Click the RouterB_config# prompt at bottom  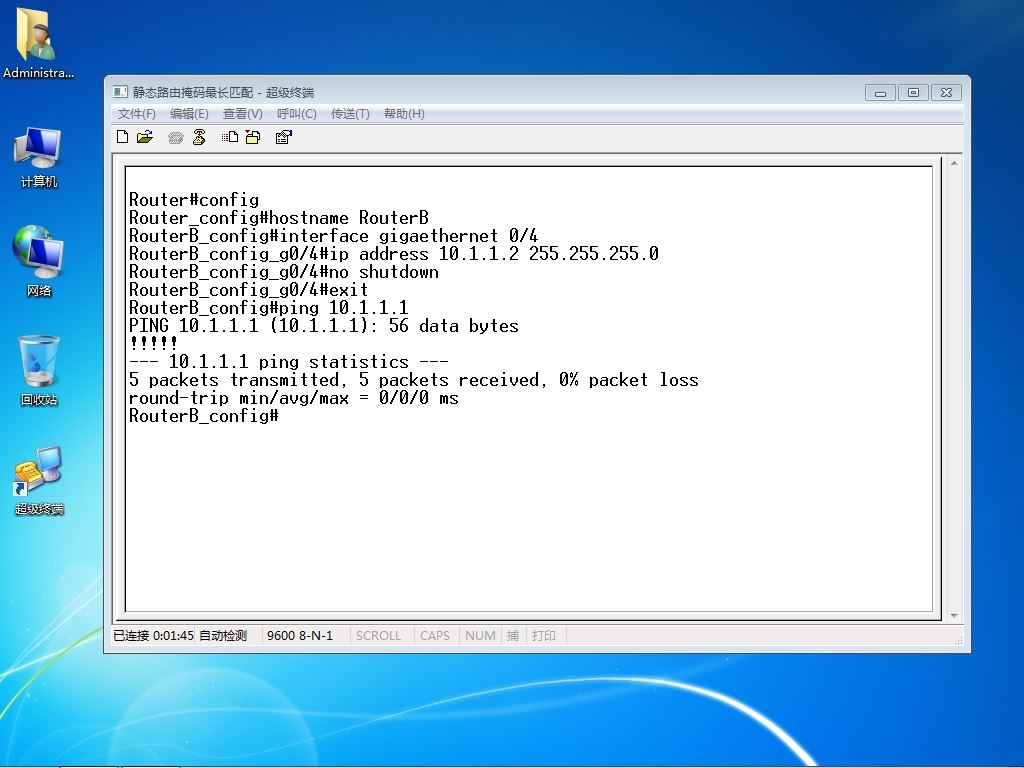point(204,416)
